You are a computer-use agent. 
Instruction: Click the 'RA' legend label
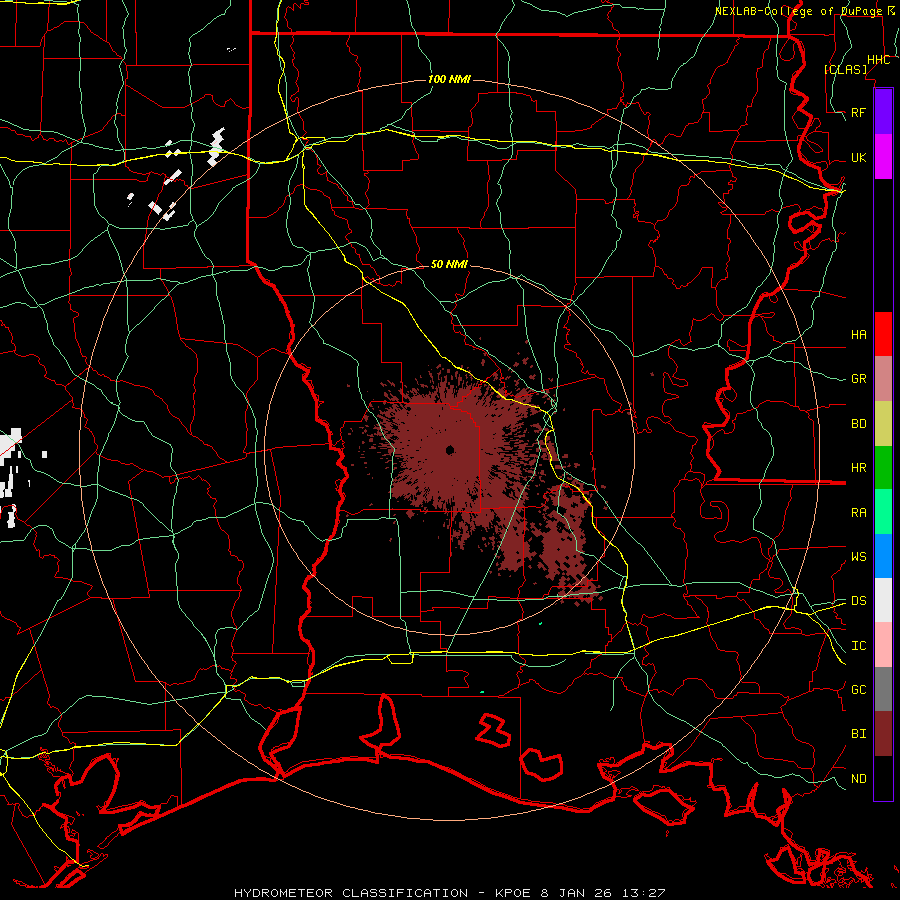pyautogui.click(x=859, y=513)
